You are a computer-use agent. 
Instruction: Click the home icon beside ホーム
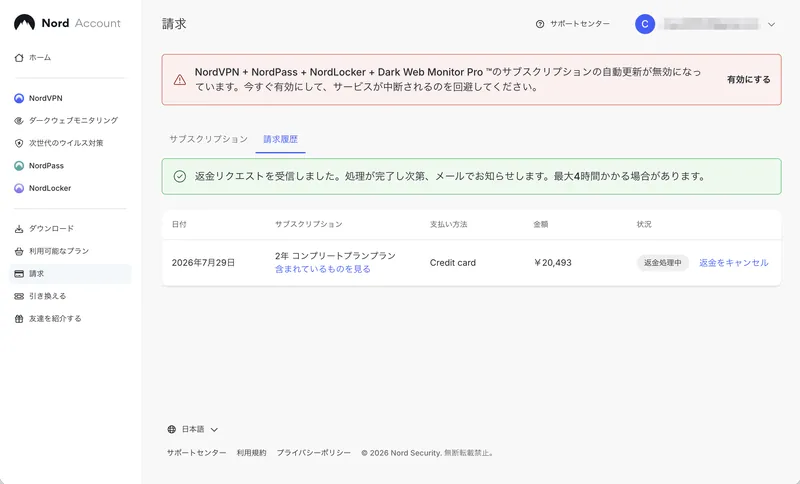(x=19, y=58)
